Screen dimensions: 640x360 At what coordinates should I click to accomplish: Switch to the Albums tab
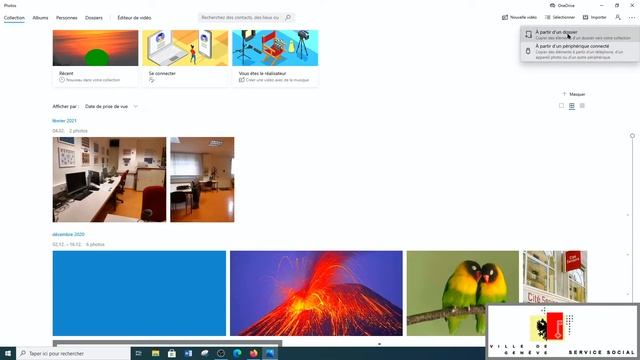[40, 18]
